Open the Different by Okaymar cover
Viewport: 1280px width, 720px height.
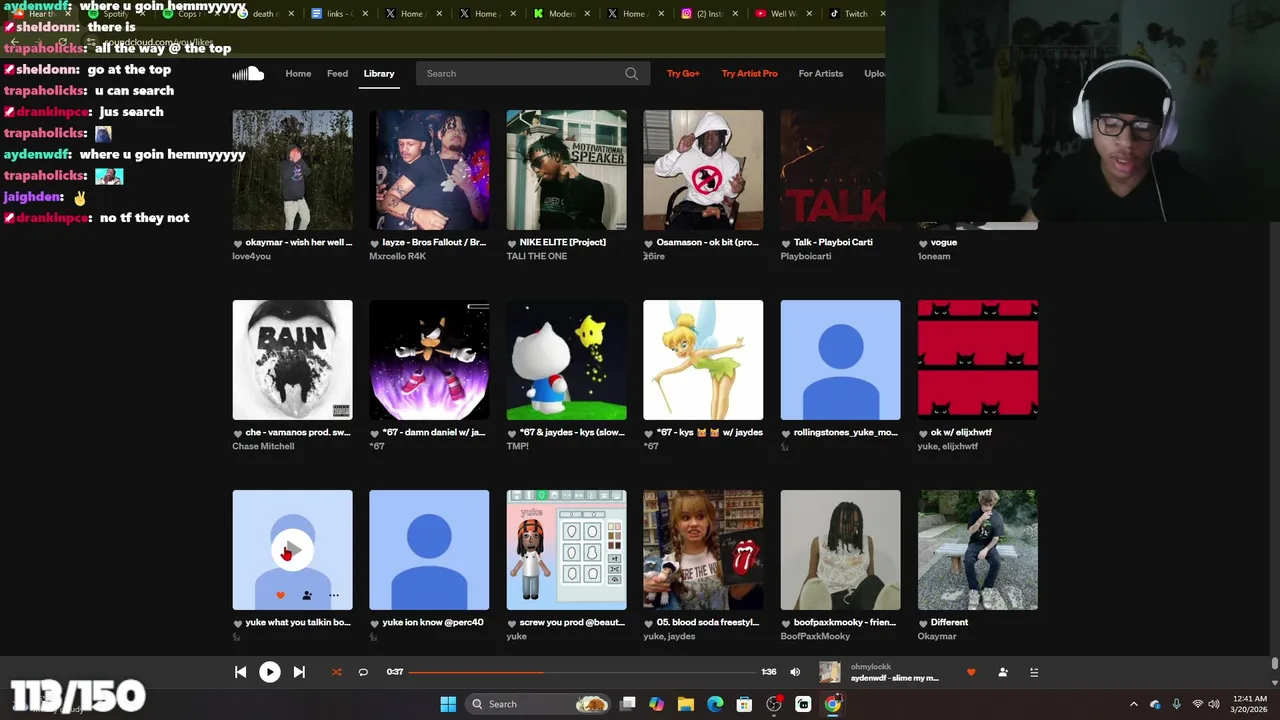(x=978, y=550)
